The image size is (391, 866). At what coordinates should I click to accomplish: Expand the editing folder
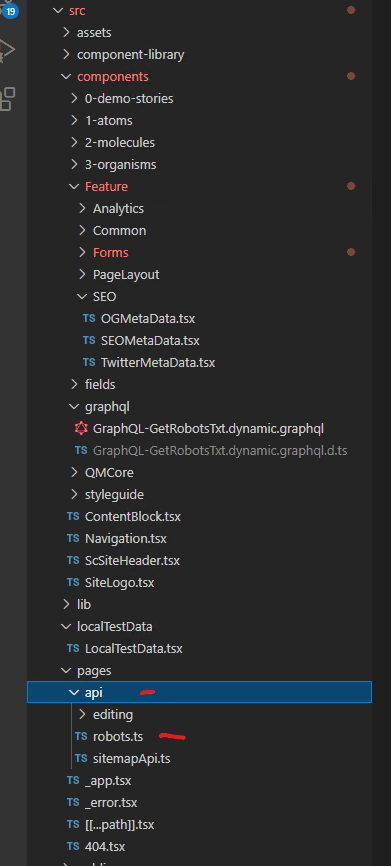(x=82, y=715)
